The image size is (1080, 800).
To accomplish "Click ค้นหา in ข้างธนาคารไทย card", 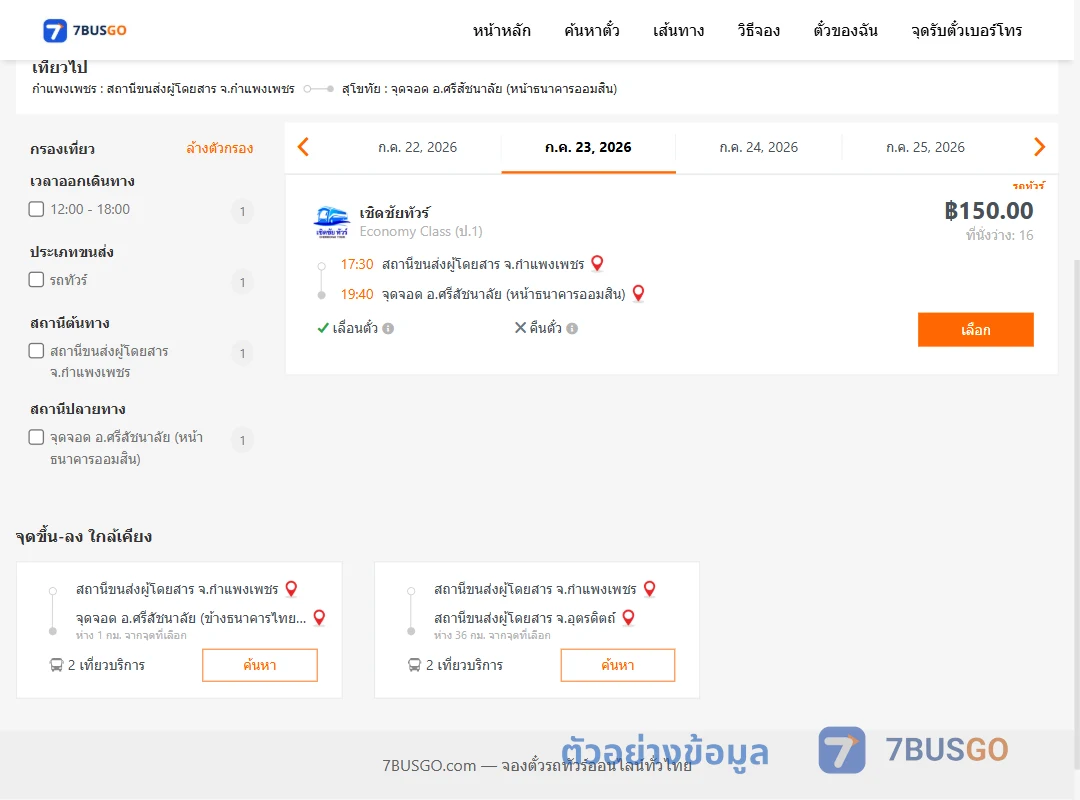I will (x=260, y=665).
